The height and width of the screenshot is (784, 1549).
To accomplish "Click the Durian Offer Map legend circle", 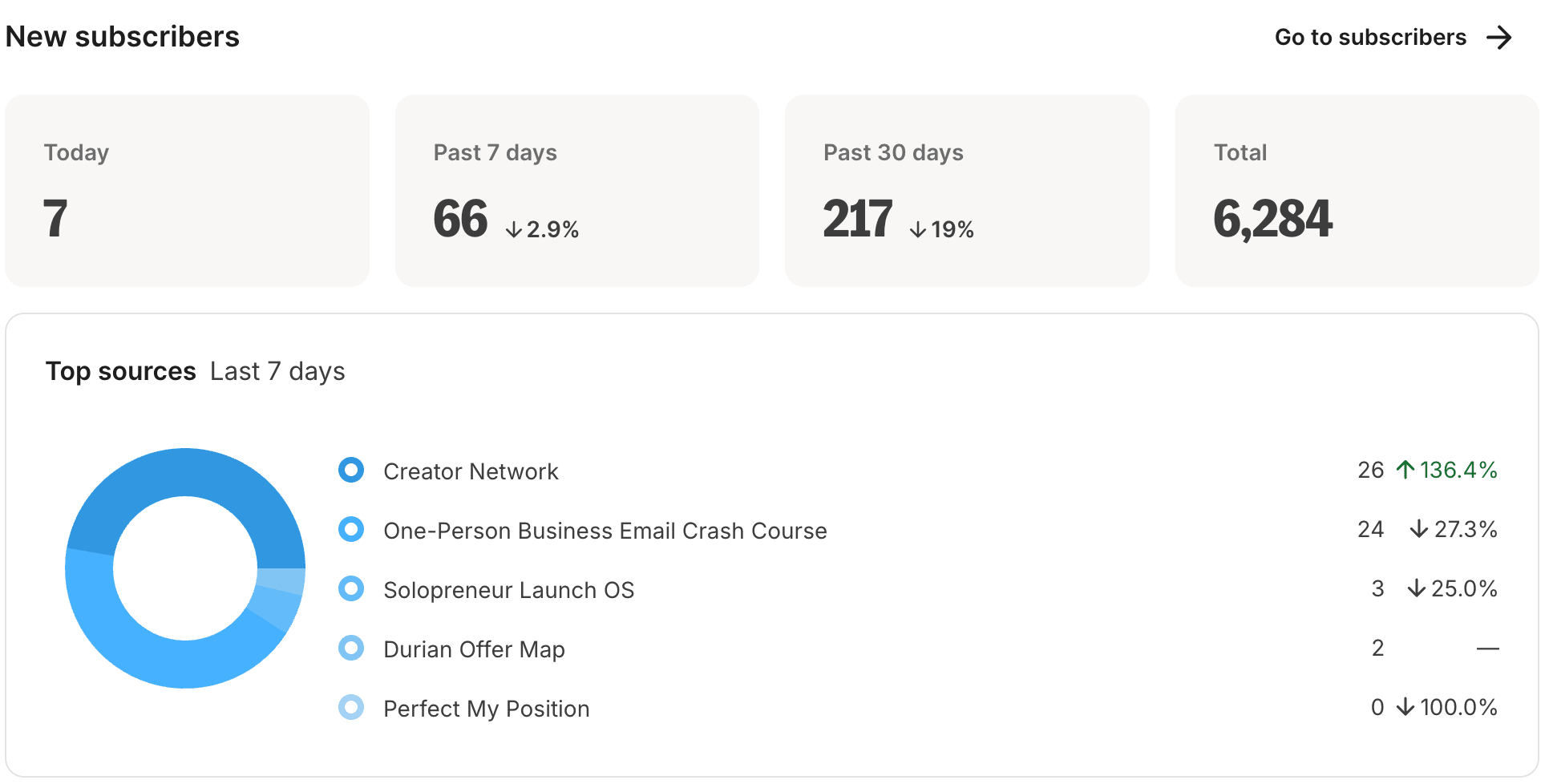I will 351,648.
